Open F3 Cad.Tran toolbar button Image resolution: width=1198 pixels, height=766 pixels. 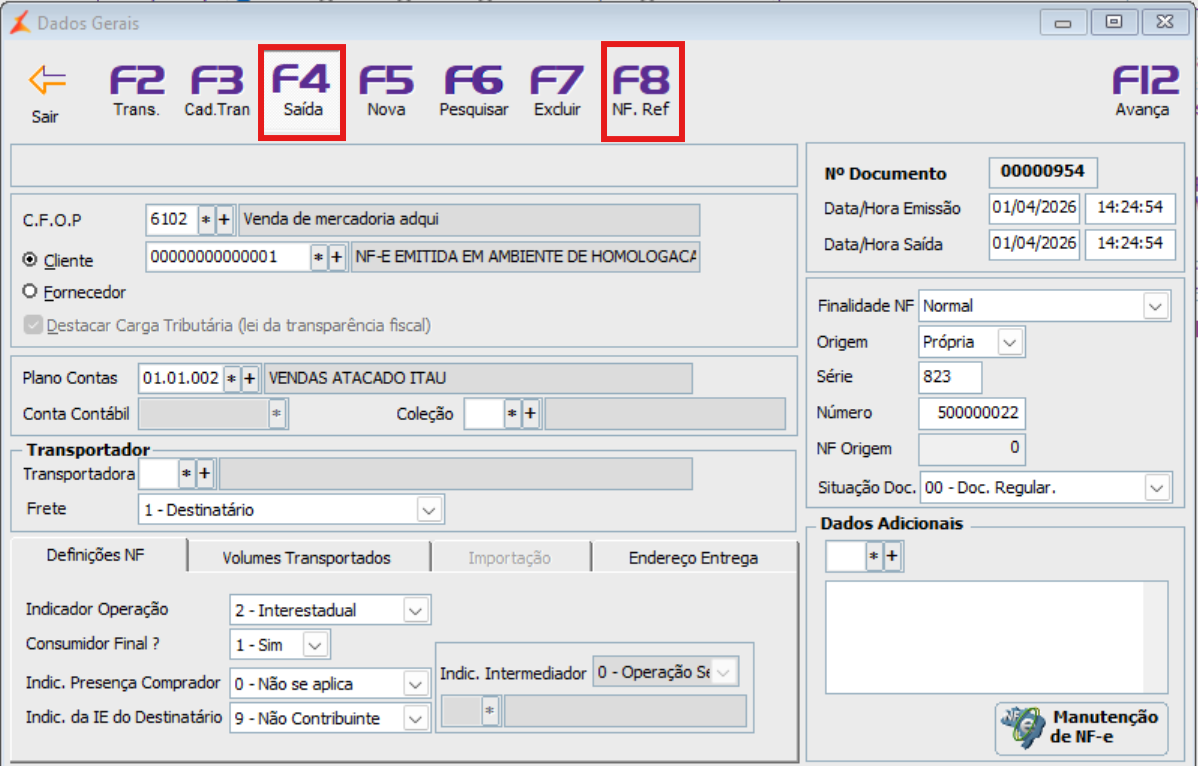[x=217, y=91]
